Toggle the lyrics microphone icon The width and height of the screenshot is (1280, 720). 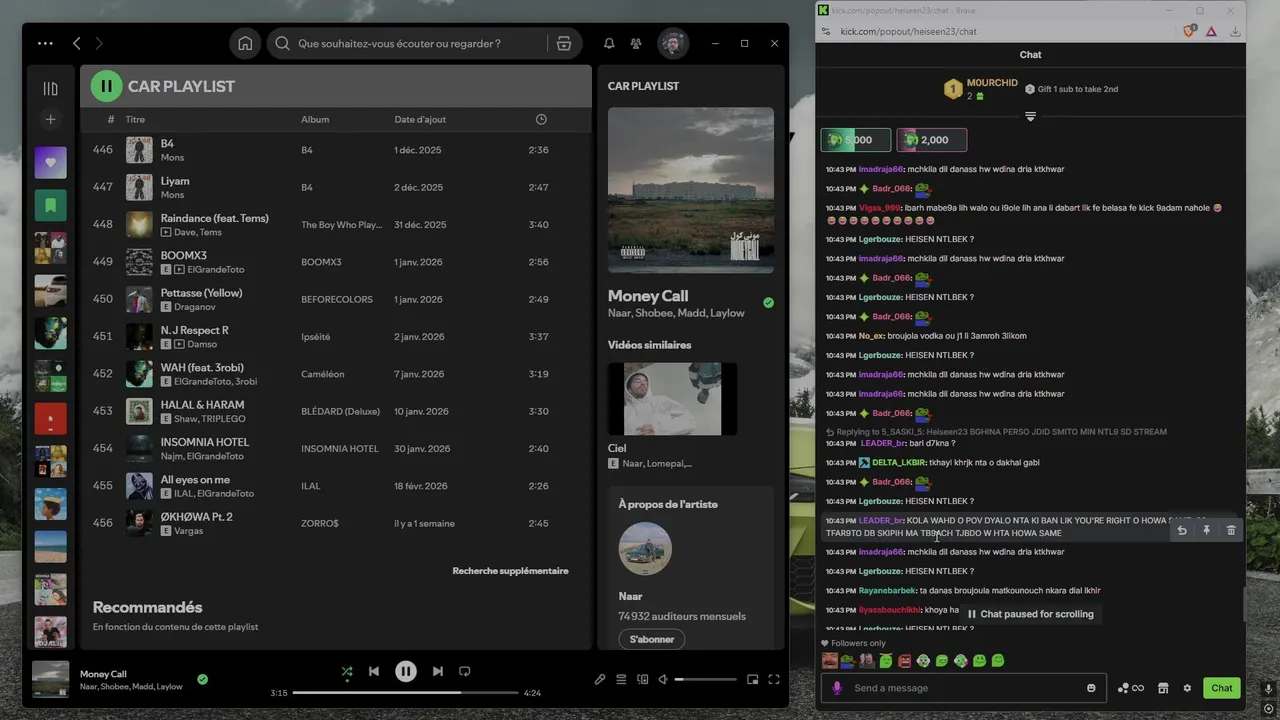(x=600, y=680)
